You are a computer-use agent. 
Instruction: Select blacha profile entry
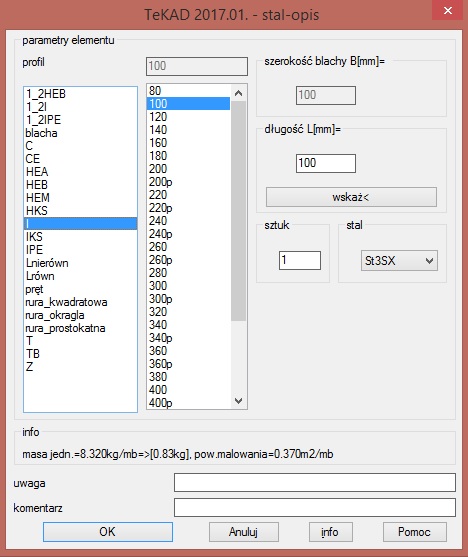(80, 133)
